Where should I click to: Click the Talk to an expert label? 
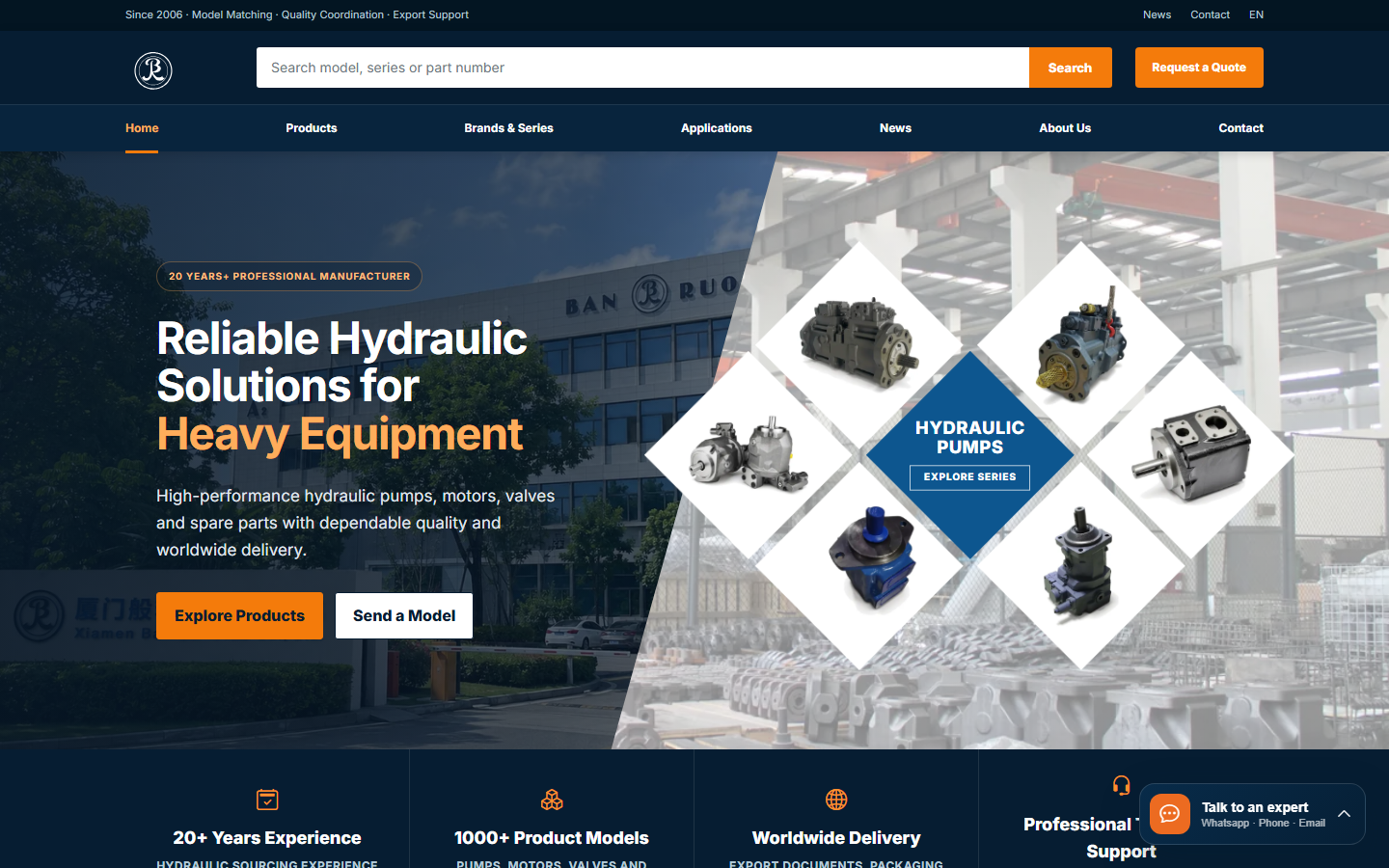point(1255,807)
